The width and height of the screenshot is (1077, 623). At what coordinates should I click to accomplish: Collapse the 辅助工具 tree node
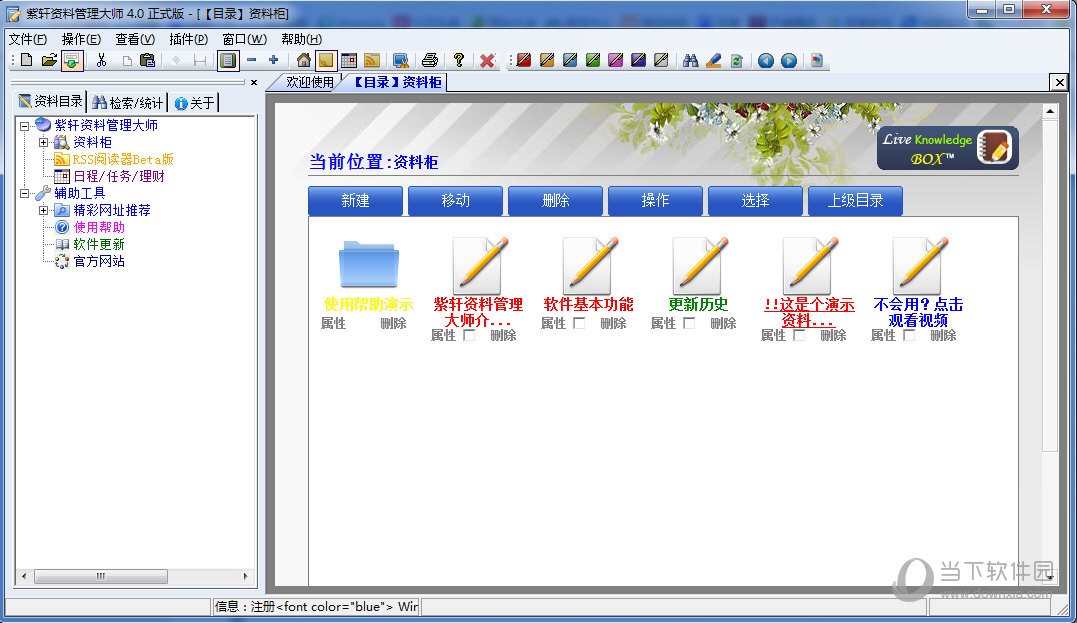pos(25,194)
